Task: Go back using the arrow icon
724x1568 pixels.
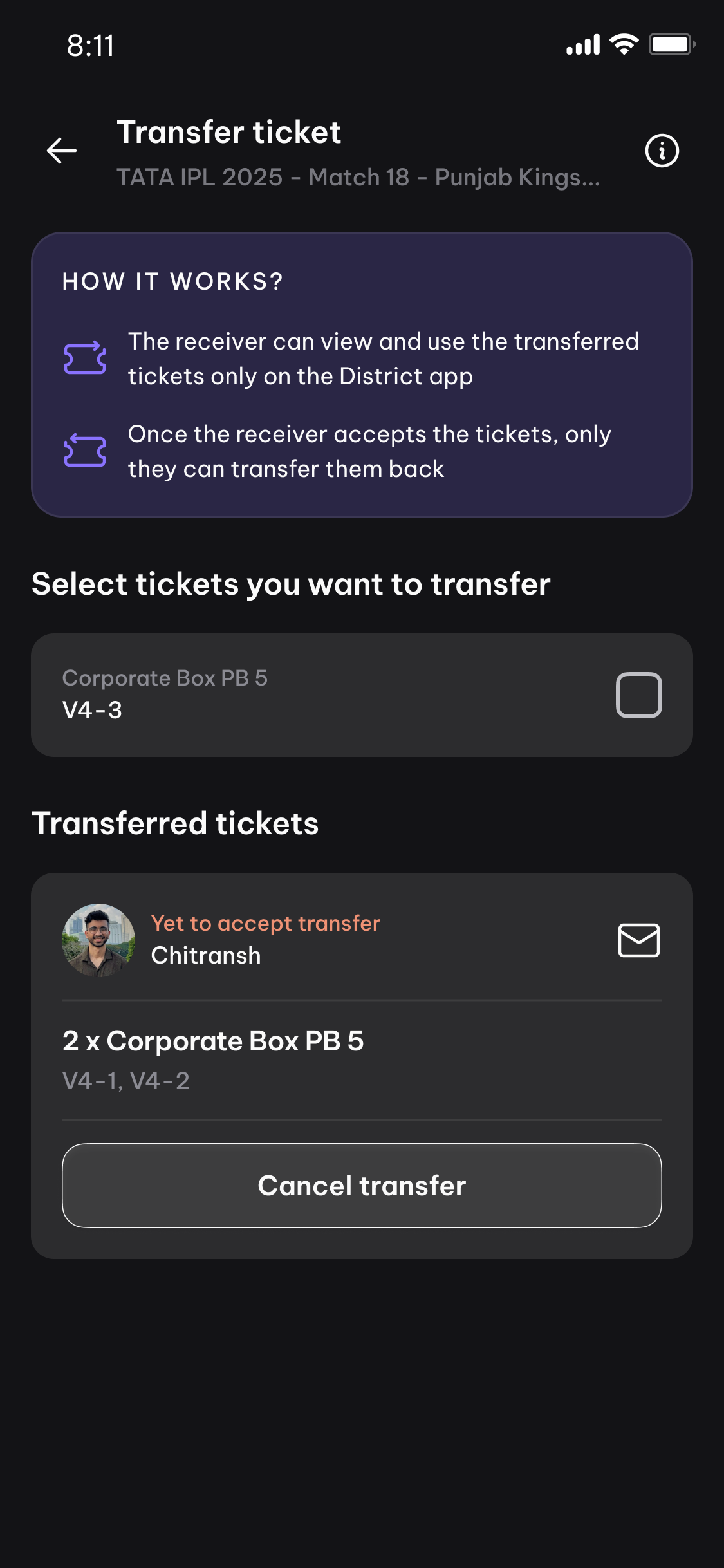Action: click(x=62, y=151)
